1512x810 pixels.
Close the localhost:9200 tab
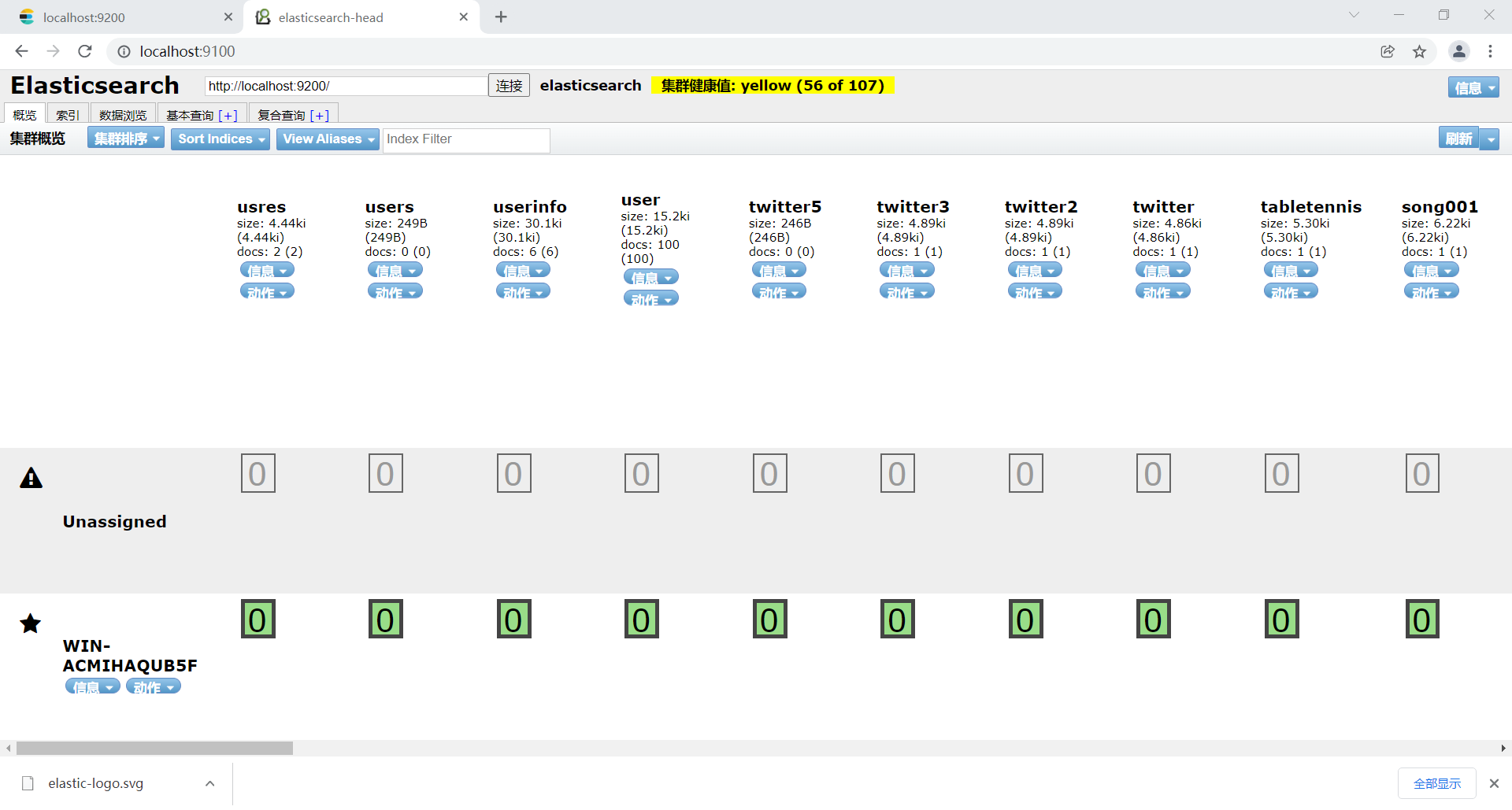(x=228, y=17)
